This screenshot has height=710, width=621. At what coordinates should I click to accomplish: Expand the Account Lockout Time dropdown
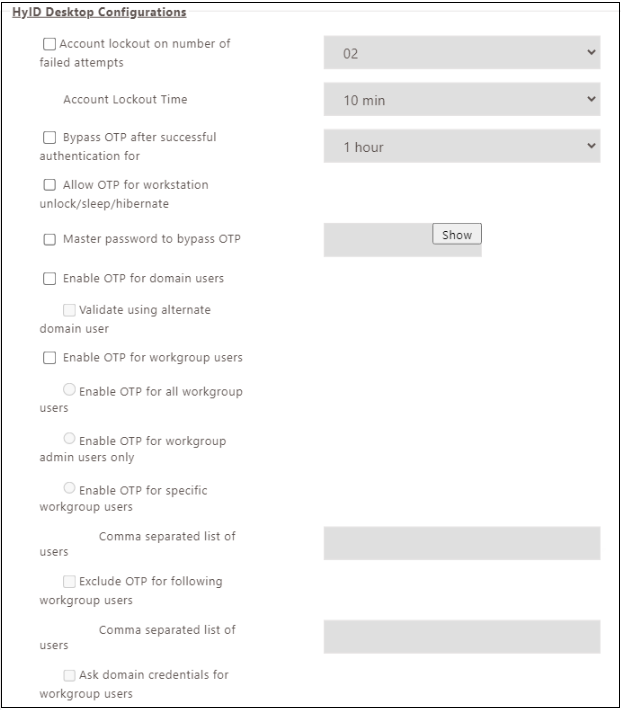pos(461,100)
